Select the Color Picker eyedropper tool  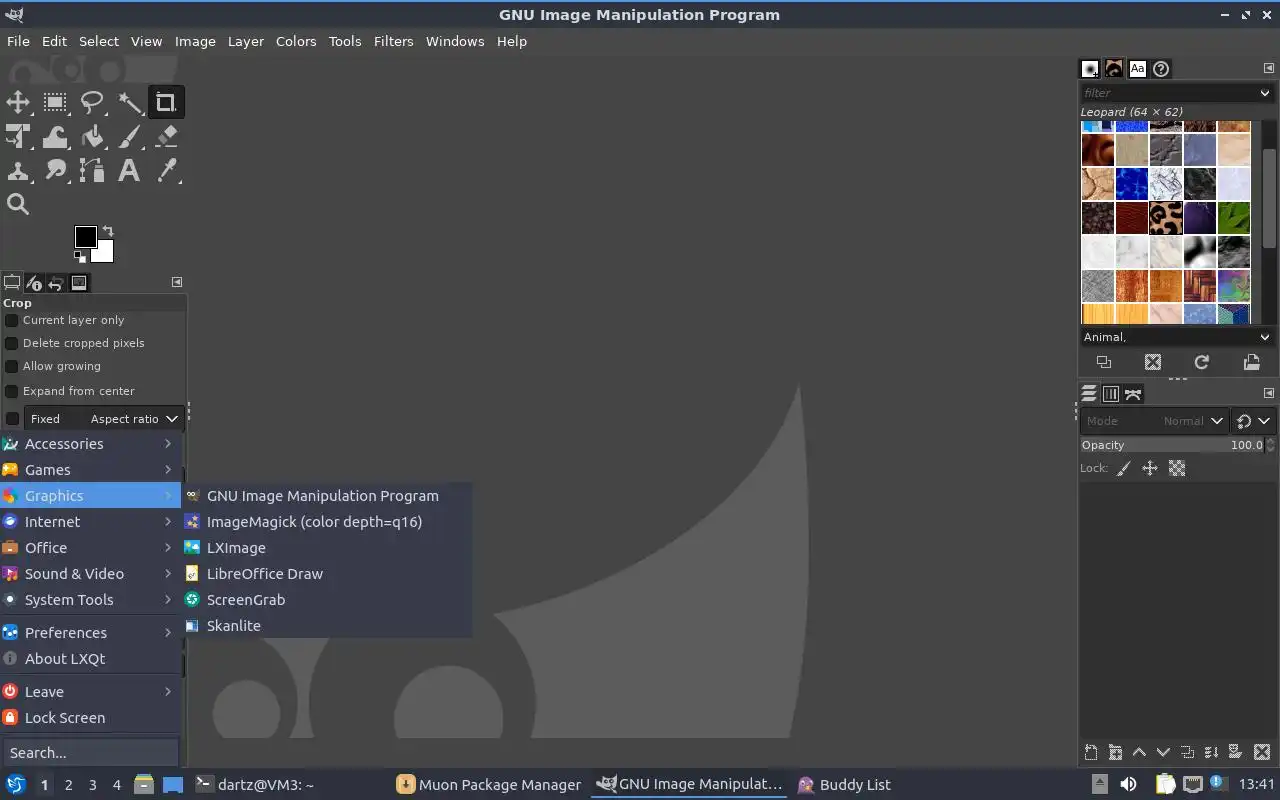166,170
